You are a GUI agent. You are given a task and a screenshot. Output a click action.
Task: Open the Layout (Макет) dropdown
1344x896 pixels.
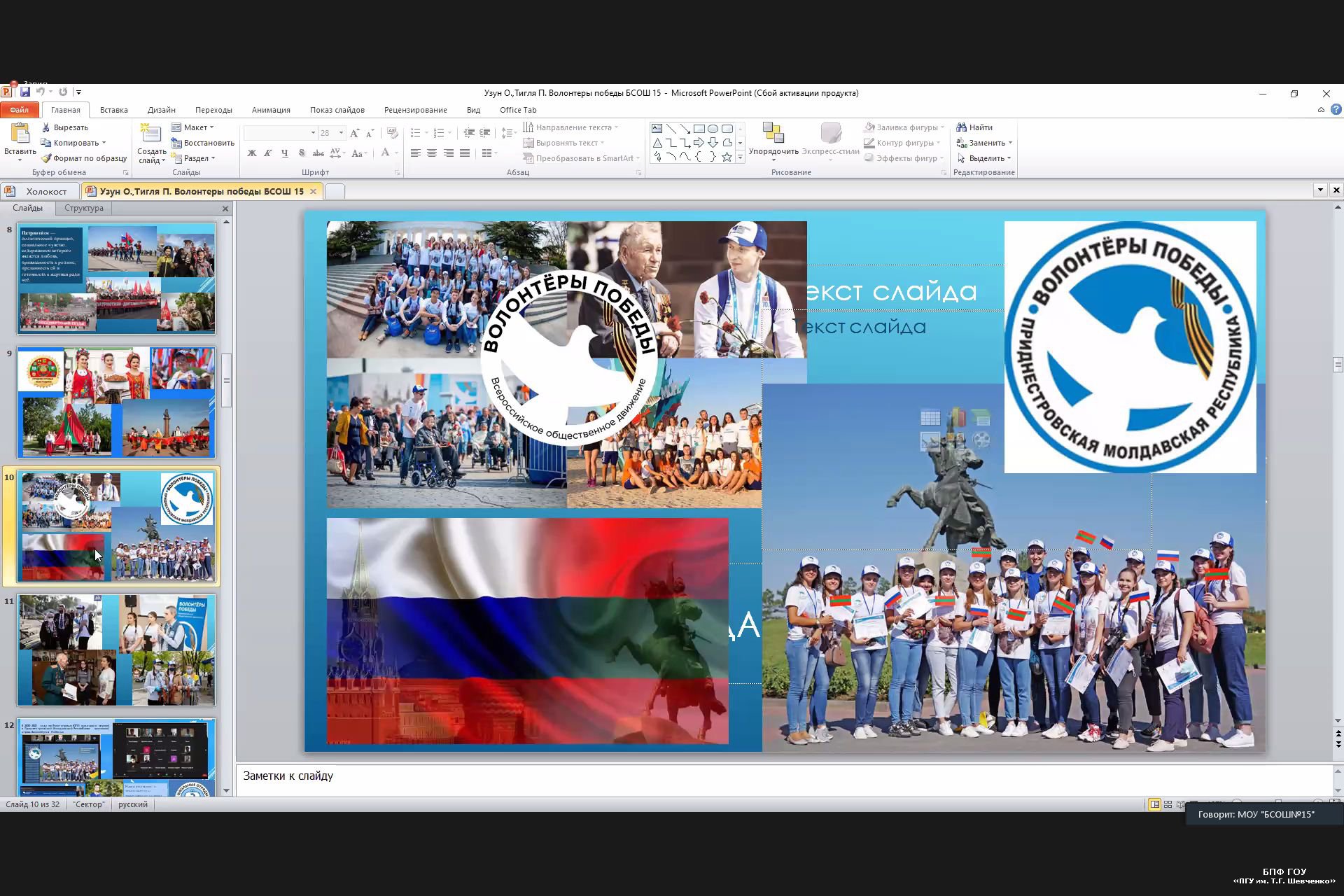point(193,127)
